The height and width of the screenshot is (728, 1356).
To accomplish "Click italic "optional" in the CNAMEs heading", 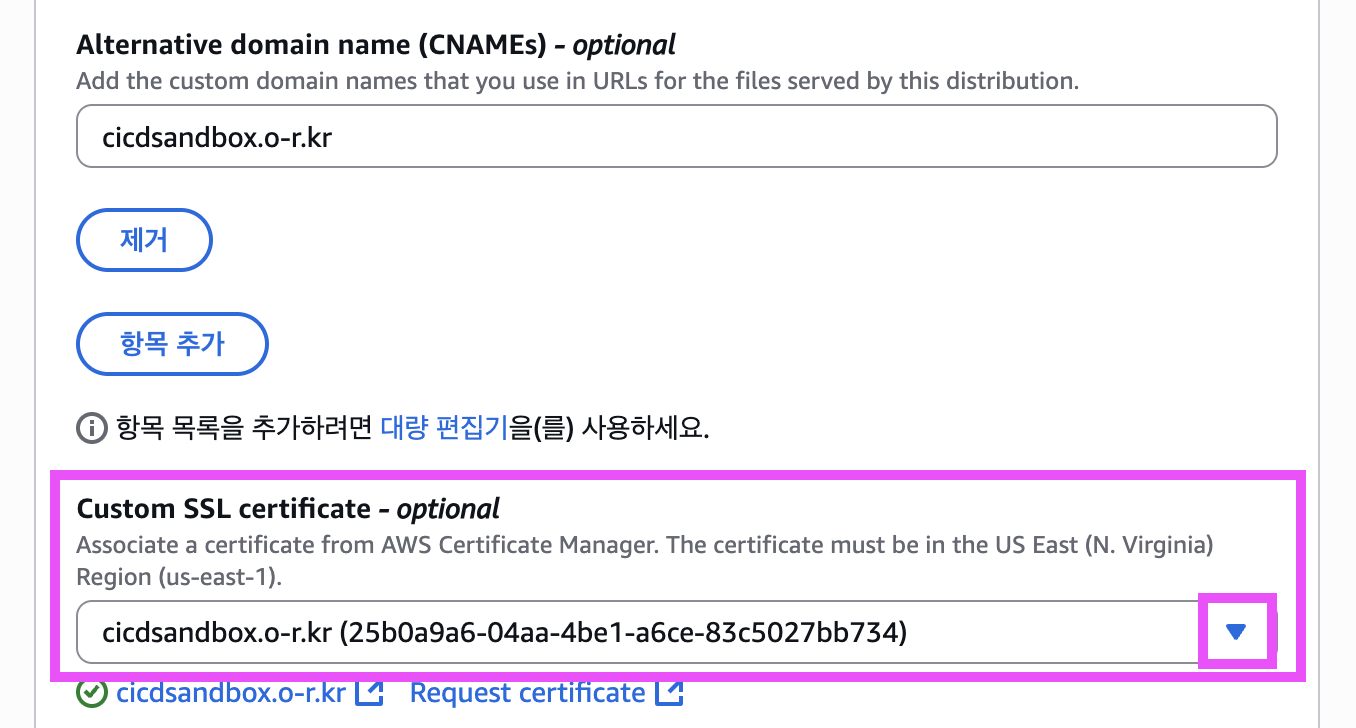I will tap(624, 45).
